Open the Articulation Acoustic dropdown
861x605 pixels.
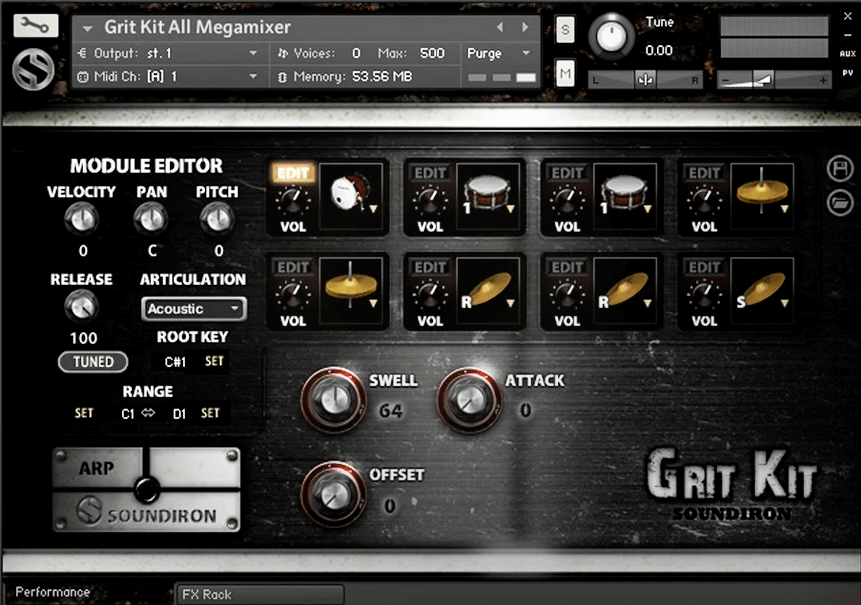point(193,309)
